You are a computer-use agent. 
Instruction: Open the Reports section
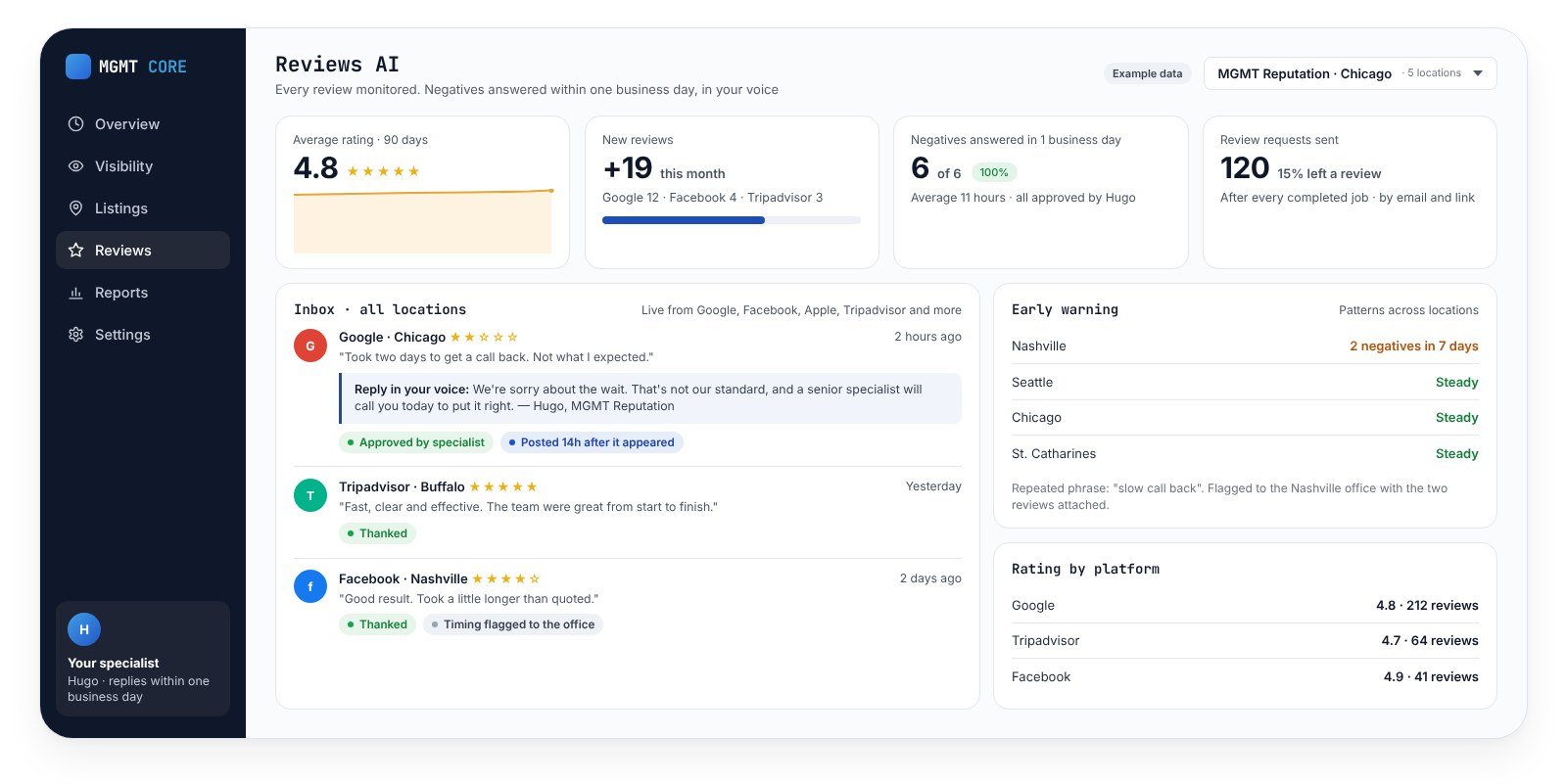point(143,293)
